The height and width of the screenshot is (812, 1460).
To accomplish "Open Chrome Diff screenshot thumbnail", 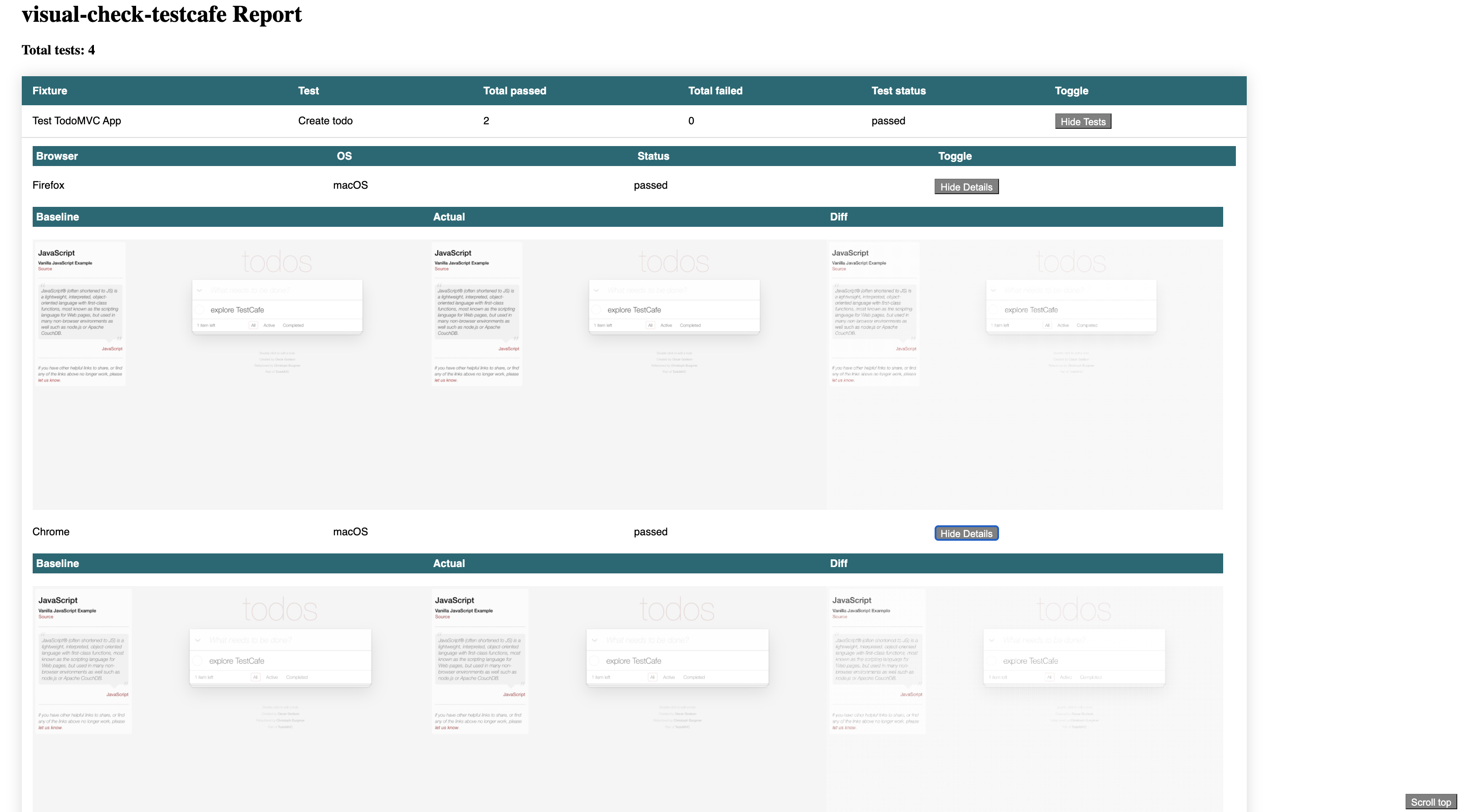I will pos(1024,698).
